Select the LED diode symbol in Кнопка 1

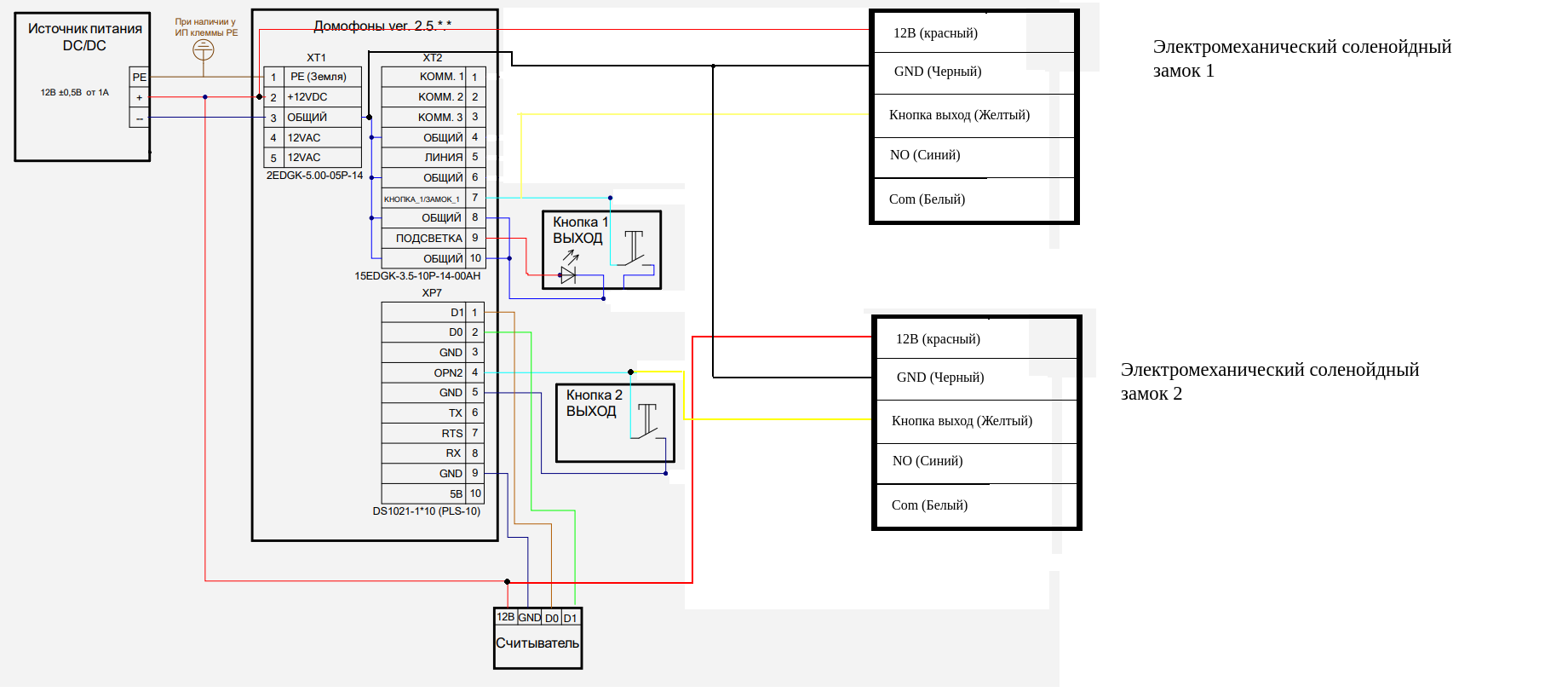coord(568,274)
